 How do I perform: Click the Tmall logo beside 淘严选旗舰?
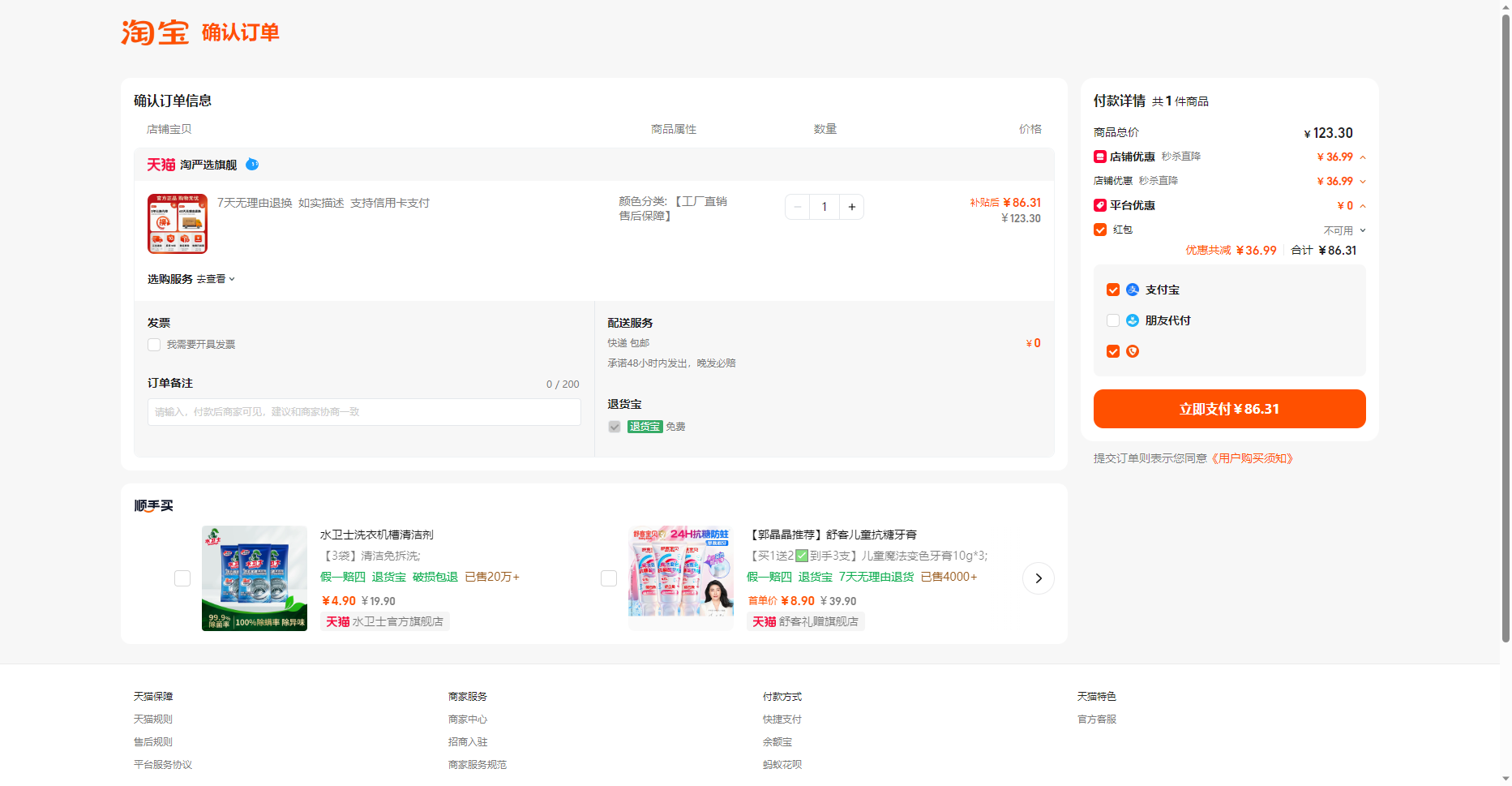(x=161, y=165)
